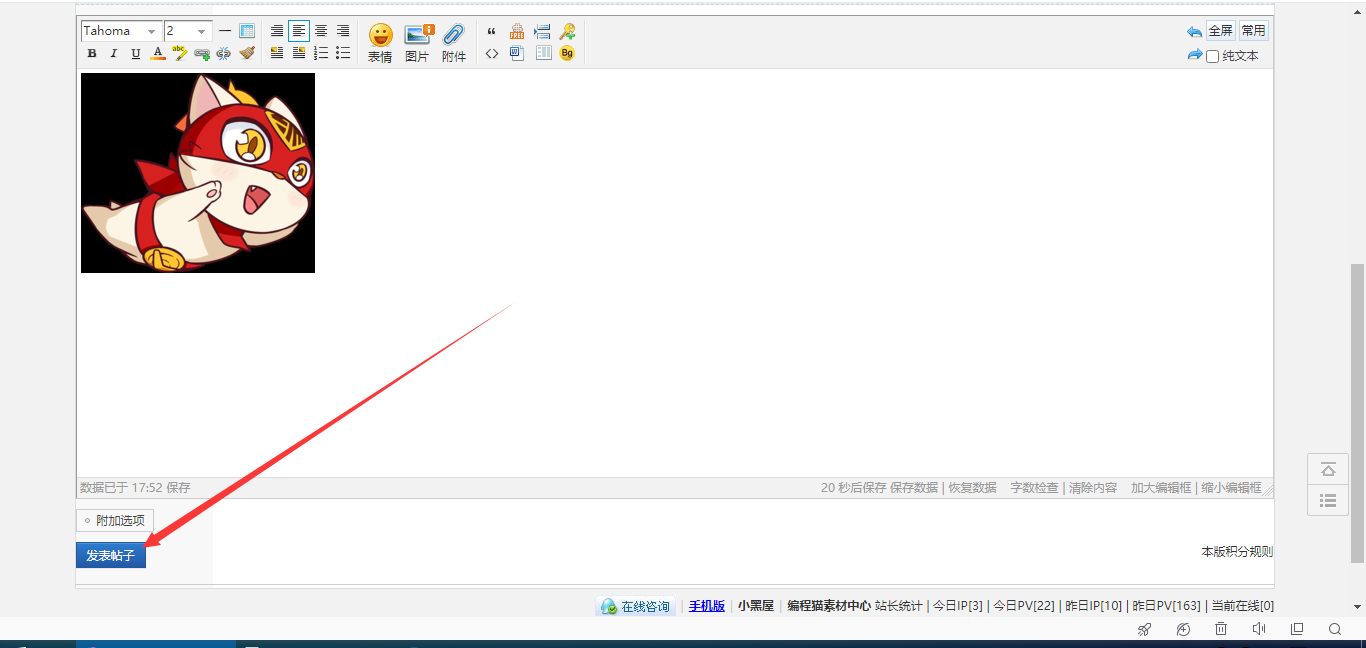This screenshot has width=1366, height=648.
Task: Enable the 纯文本 plain text checkbox
Action: [x=1212, y=57]
